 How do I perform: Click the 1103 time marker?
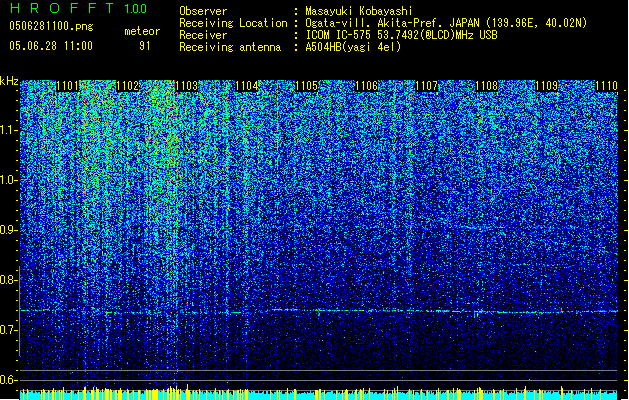coord(187,86)
